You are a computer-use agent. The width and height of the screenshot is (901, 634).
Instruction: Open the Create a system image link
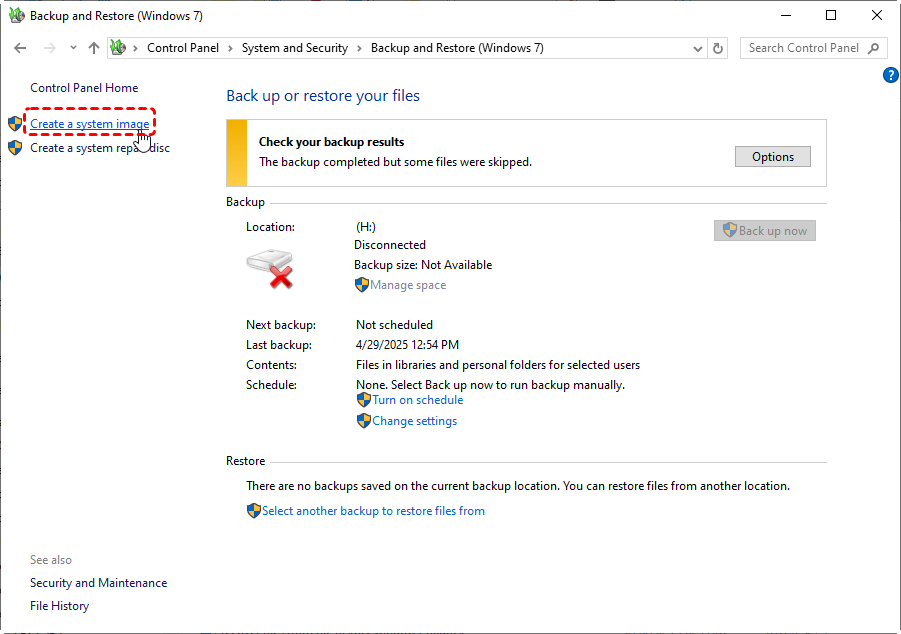(90, 124)
